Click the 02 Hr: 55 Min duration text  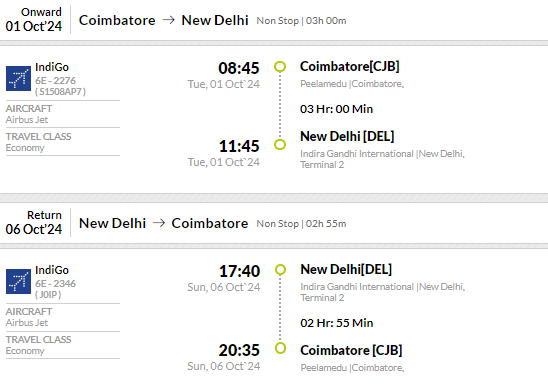coord(337,323)
